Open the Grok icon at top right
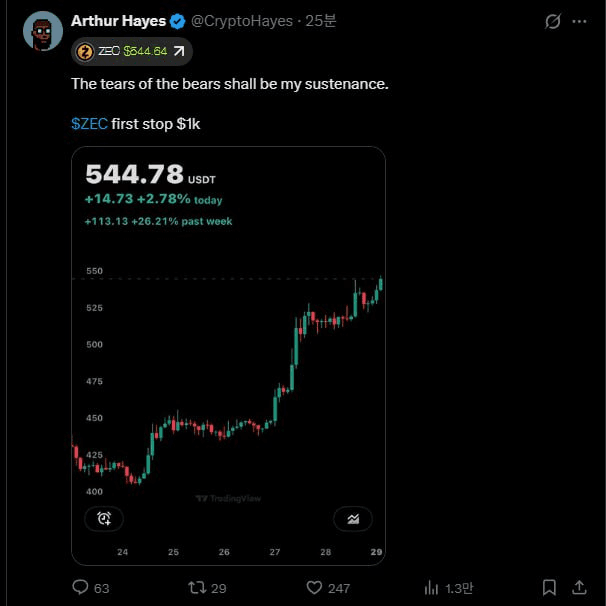This screenshot has height=606, width=606. pyautogui.click(x=552, y=22)
